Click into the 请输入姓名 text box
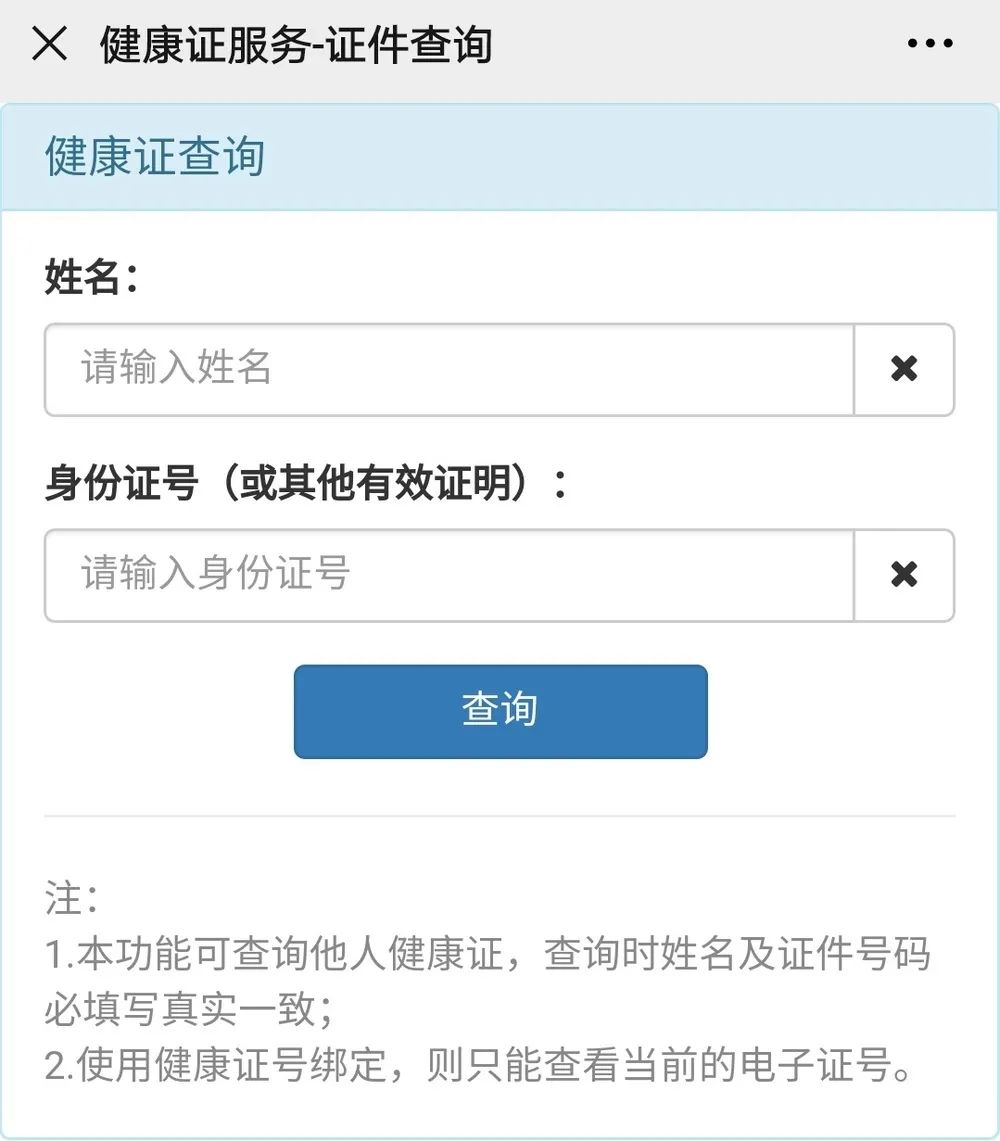Viewport: 1000px width, 1141px height. coord(448,369)
